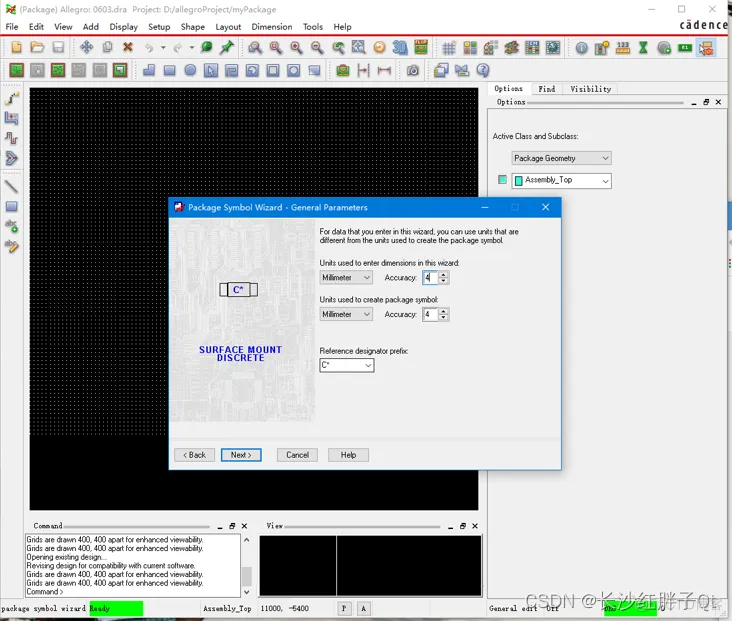
Task: Toggle the P button in status bar
Action: [344, 608]
